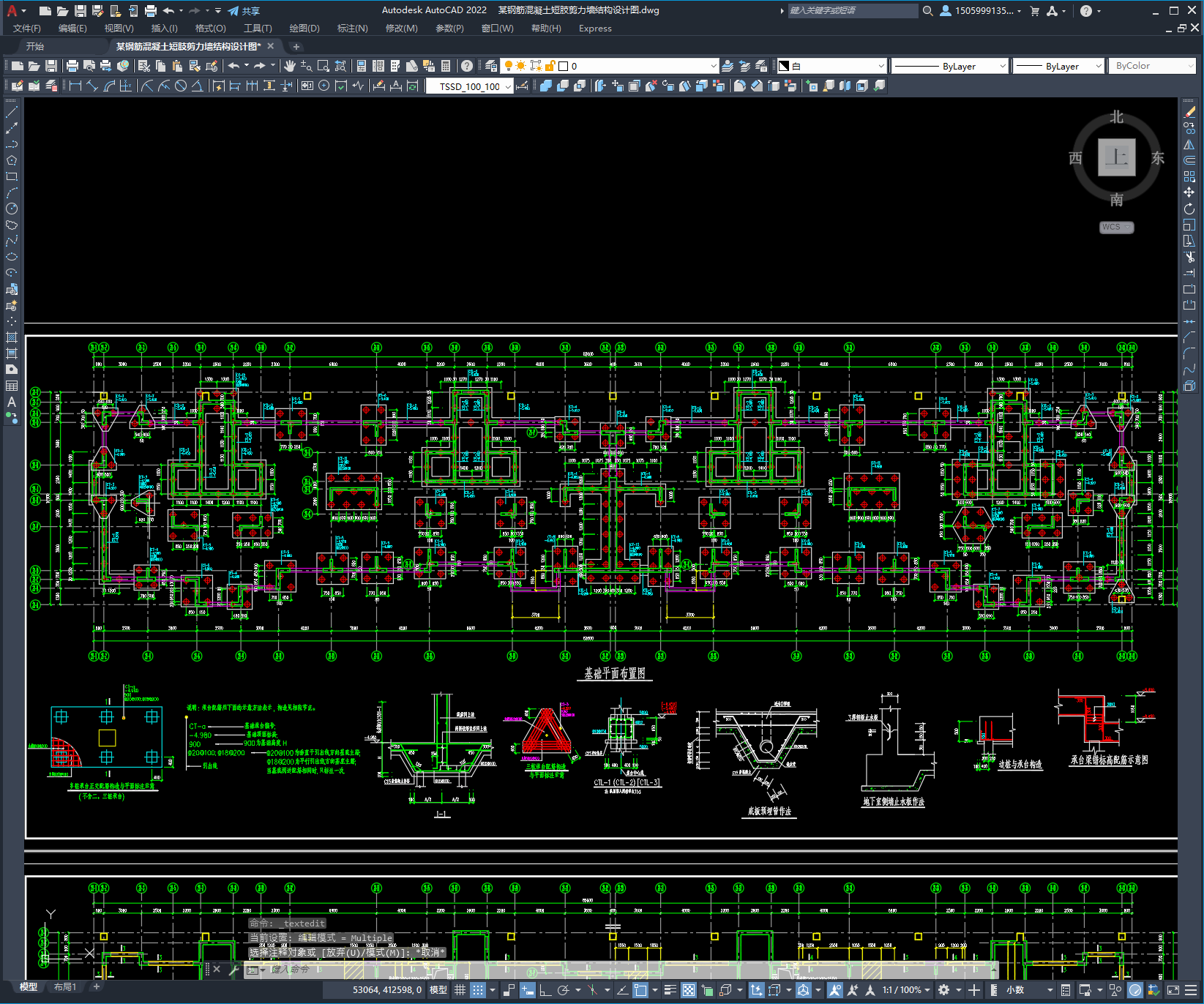Image resolution: width=1204 pixels, height=1004 pixels.
Task: Toggle annotation visibility in status bar
Action: click(x=835, y=990)
